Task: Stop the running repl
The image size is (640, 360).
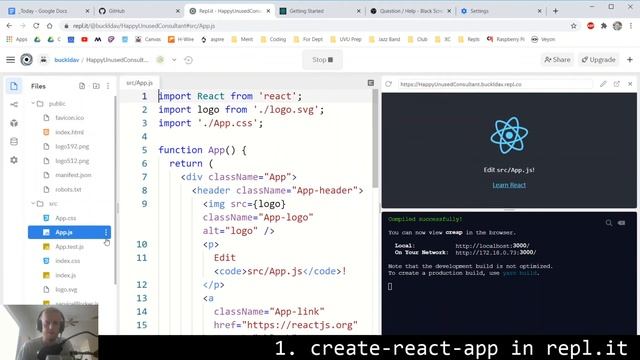Action: pyautogui.click(x=322, y=60)
